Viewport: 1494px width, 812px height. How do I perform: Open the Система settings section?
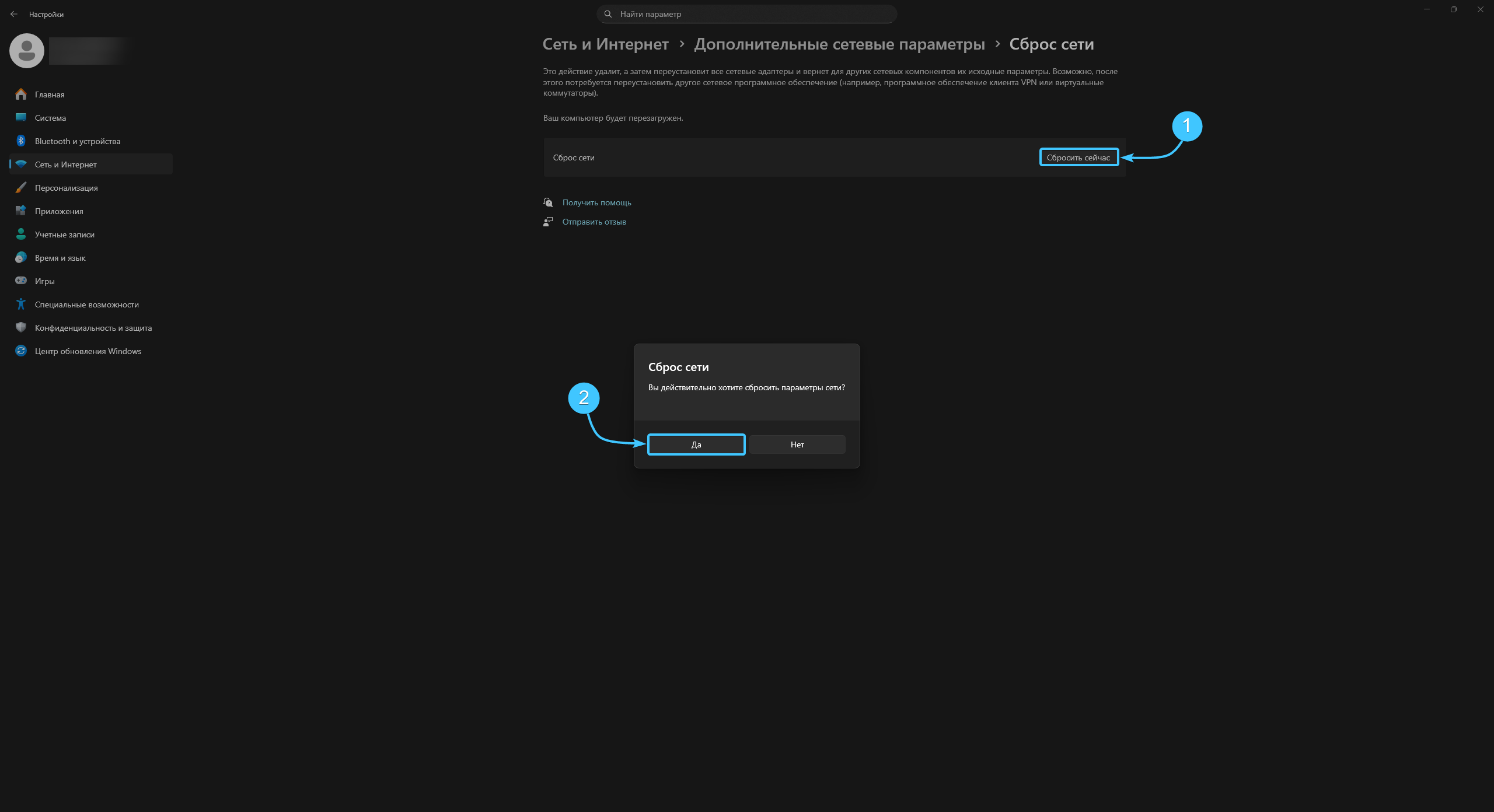(x=50, y=118)
